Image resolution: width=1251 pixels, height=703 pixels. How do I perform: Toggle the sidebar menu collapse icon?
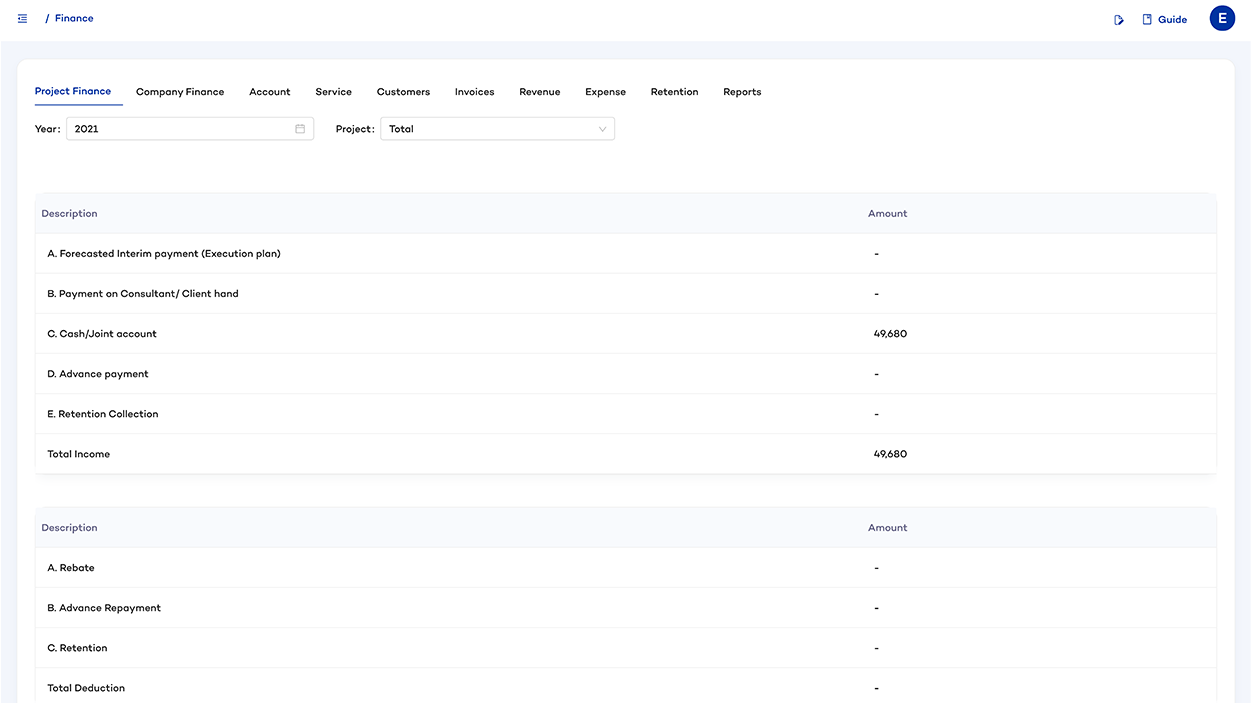[x=22, y=19]
